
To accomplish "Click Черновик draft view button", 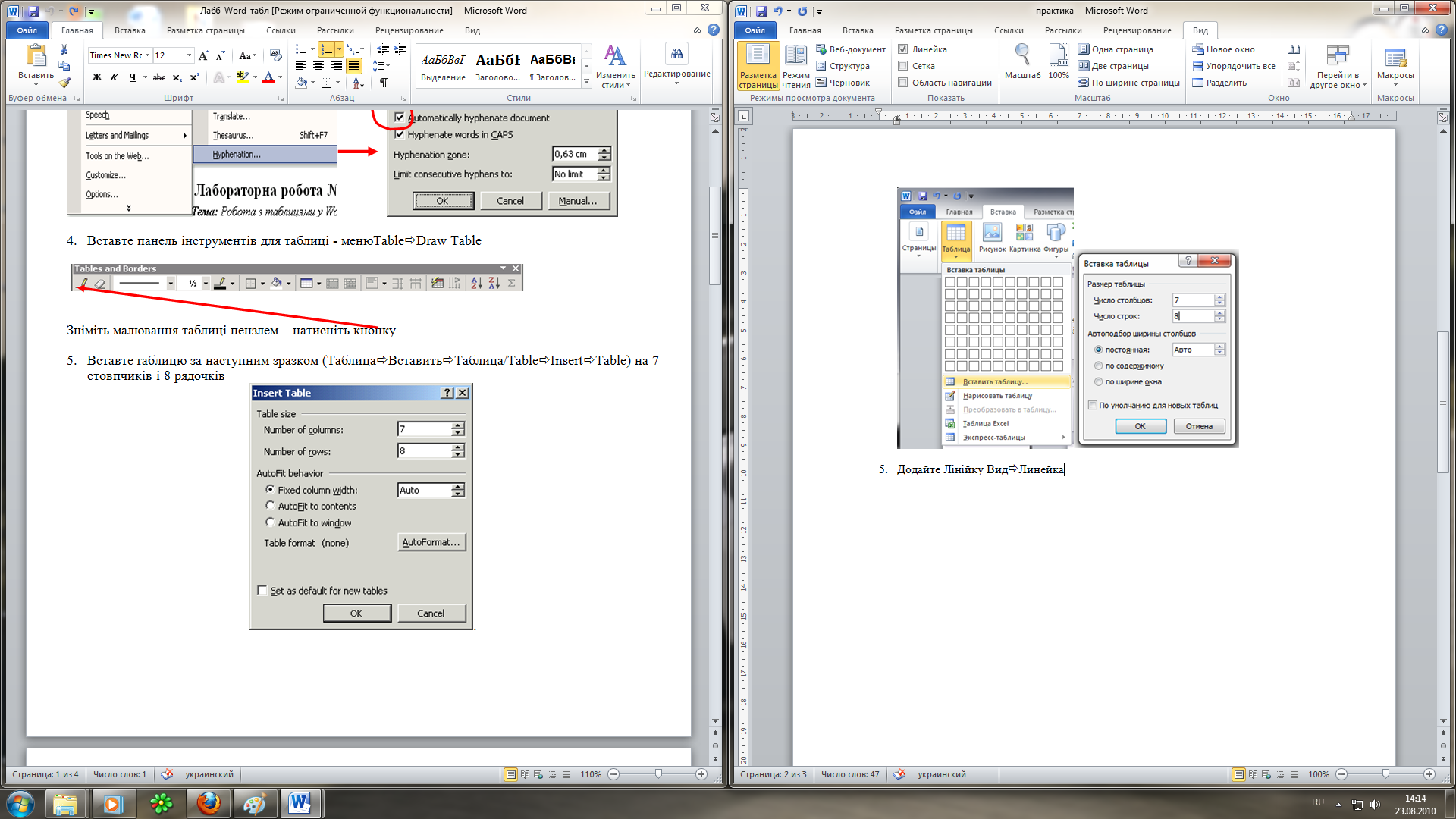I will (x=843, y=83).
